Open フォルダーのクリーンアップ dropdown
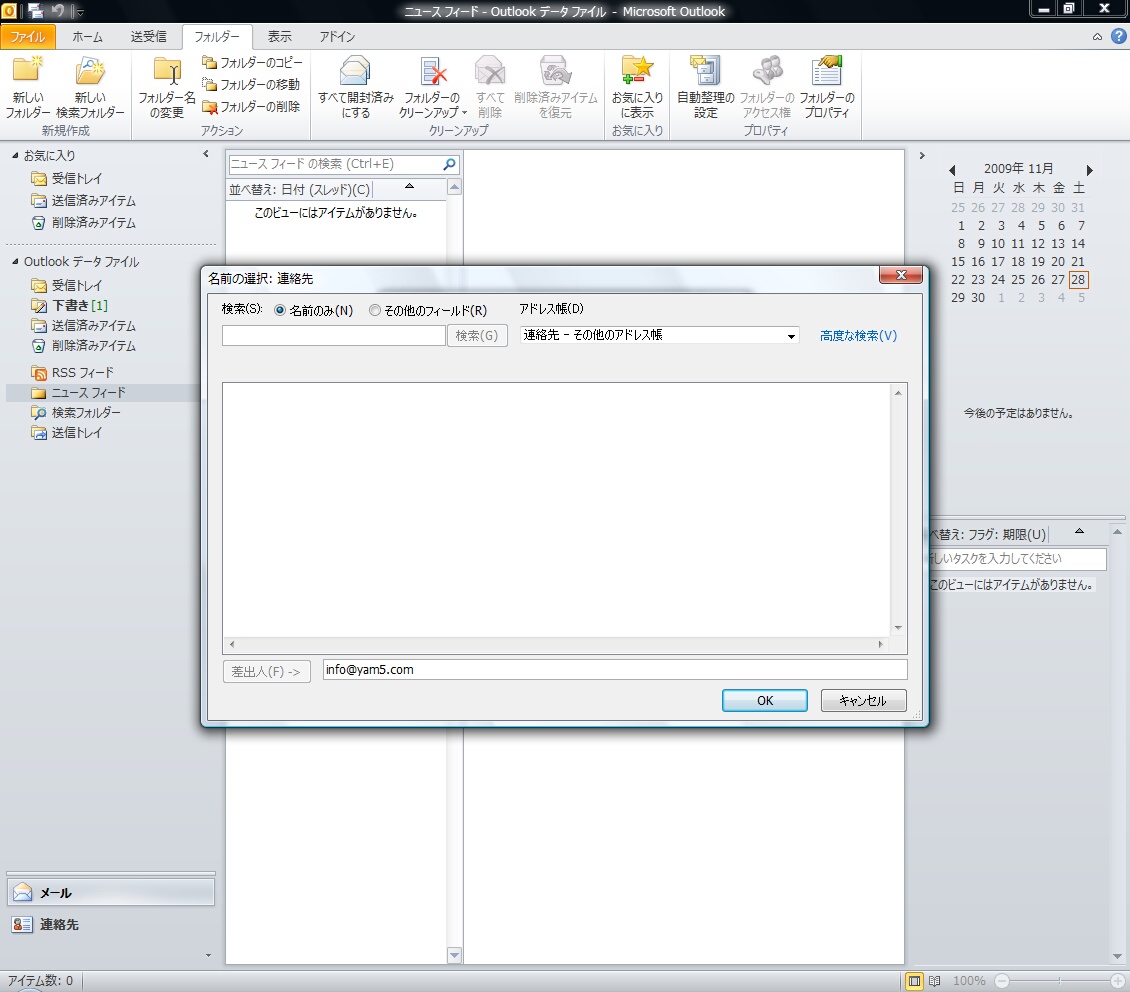This screenshot has height=992, width=1130. coord(432,87)
